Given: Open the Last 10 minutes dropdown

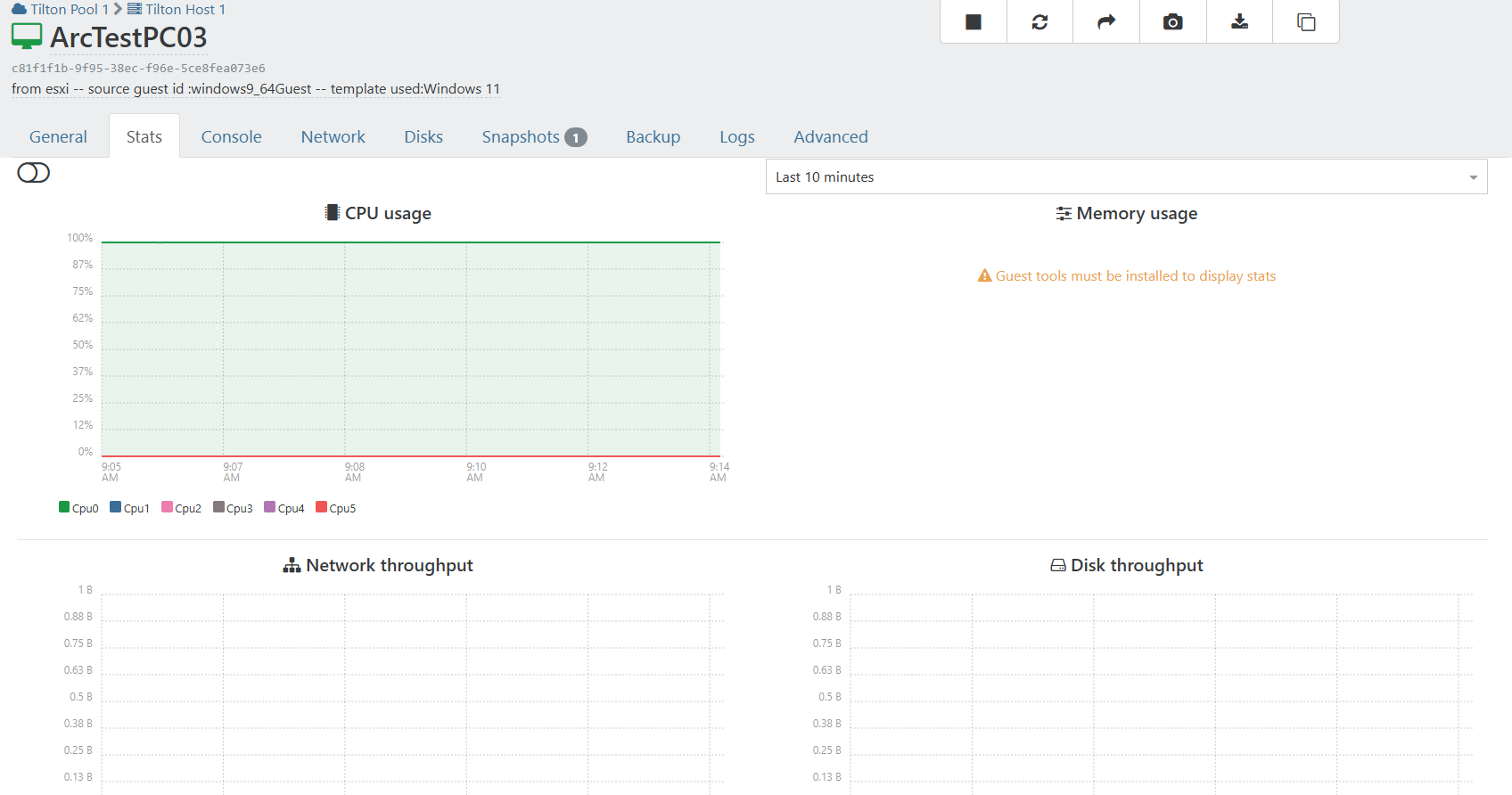Looking at the screenshot, I should click(1126, 177).
